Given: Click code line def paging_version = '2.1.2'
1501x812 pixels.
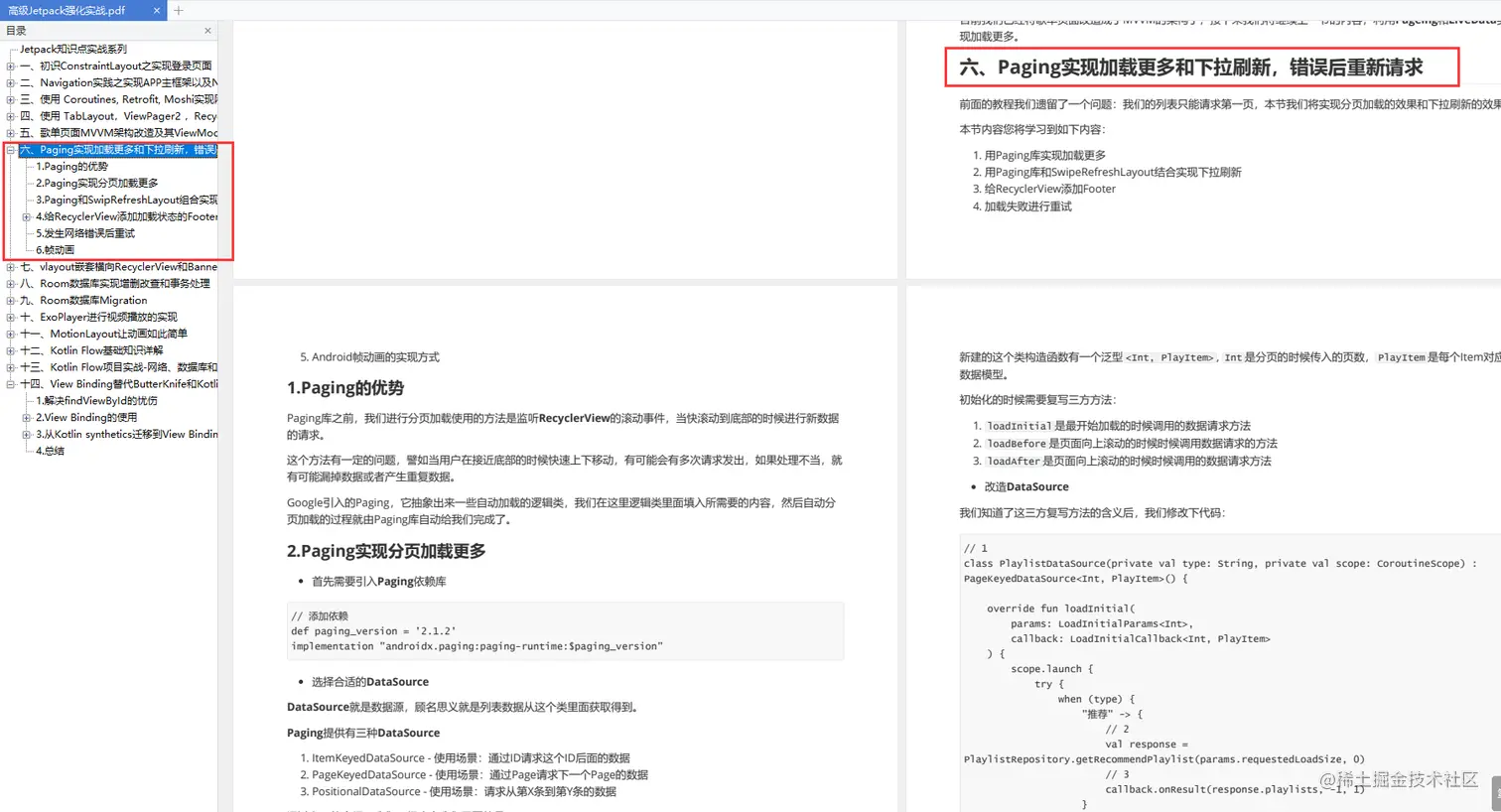Looking at the screenshot, I should pos(373,631).
